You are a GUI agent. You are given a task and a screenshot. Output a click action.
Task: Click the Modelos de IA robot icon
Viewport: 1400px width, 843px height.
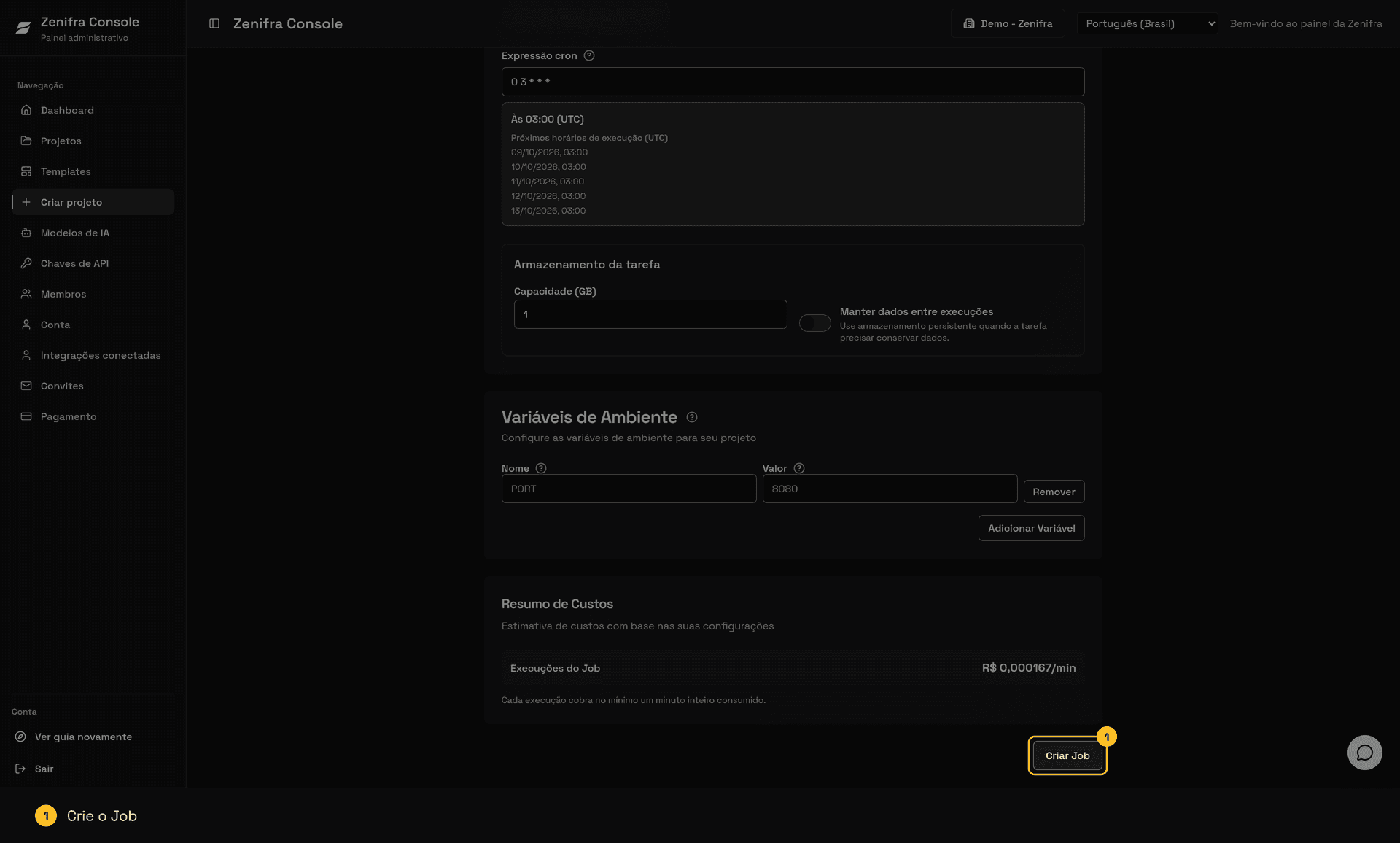[x=26, y=233]
